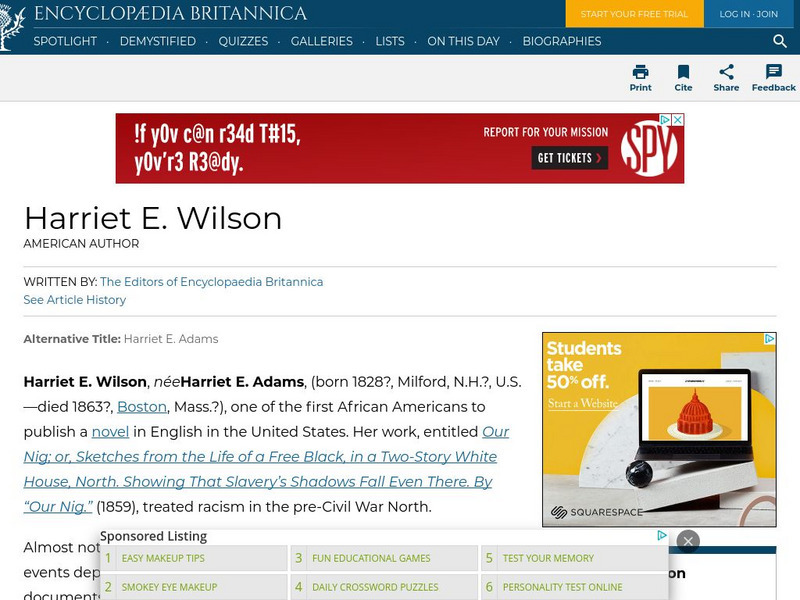Screen dimensions: 800x600
Task: Open the Log In · Join option
Action: click(747, 15)
